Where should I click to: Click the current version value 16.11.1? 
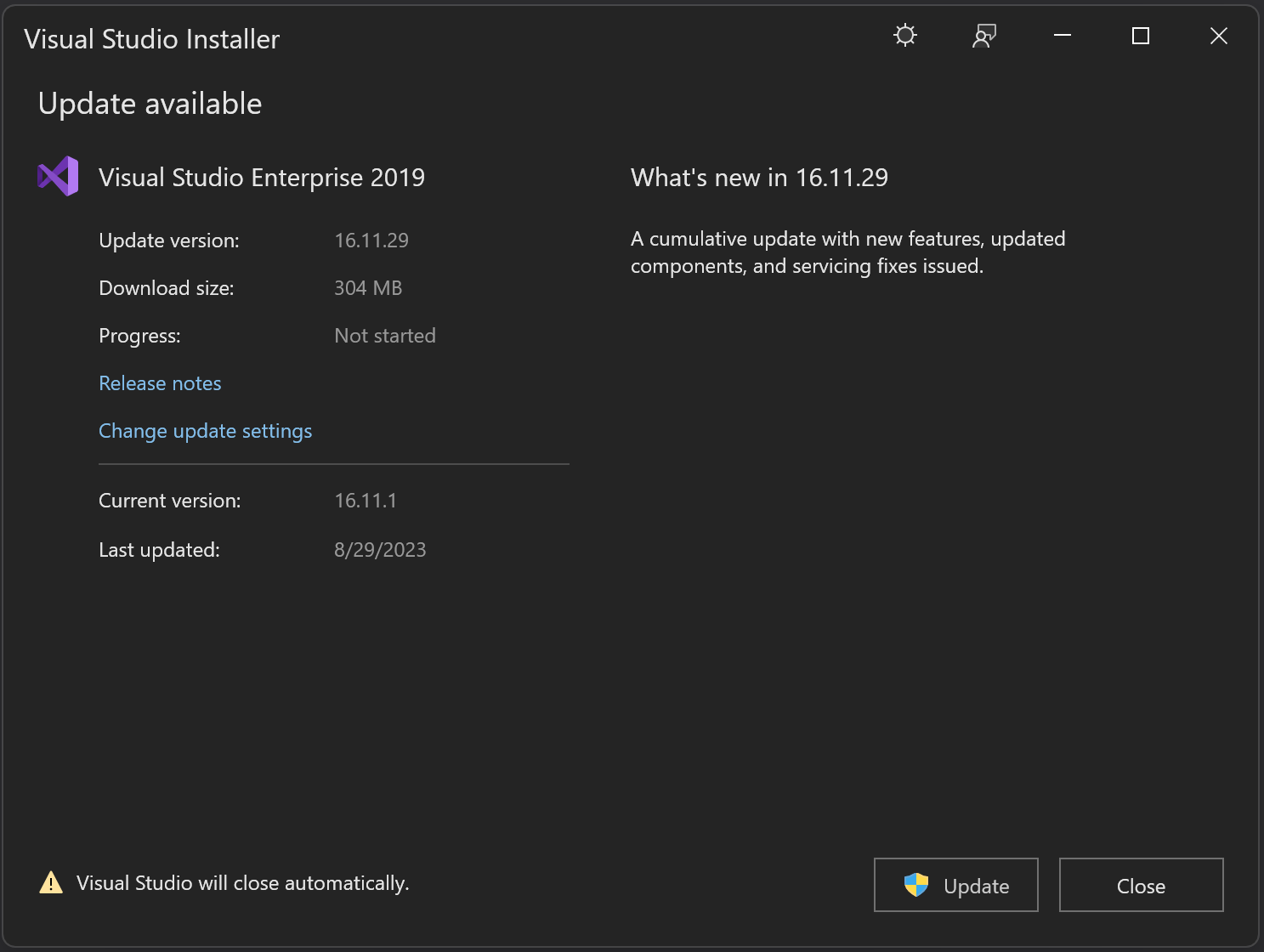pos(366,501)
